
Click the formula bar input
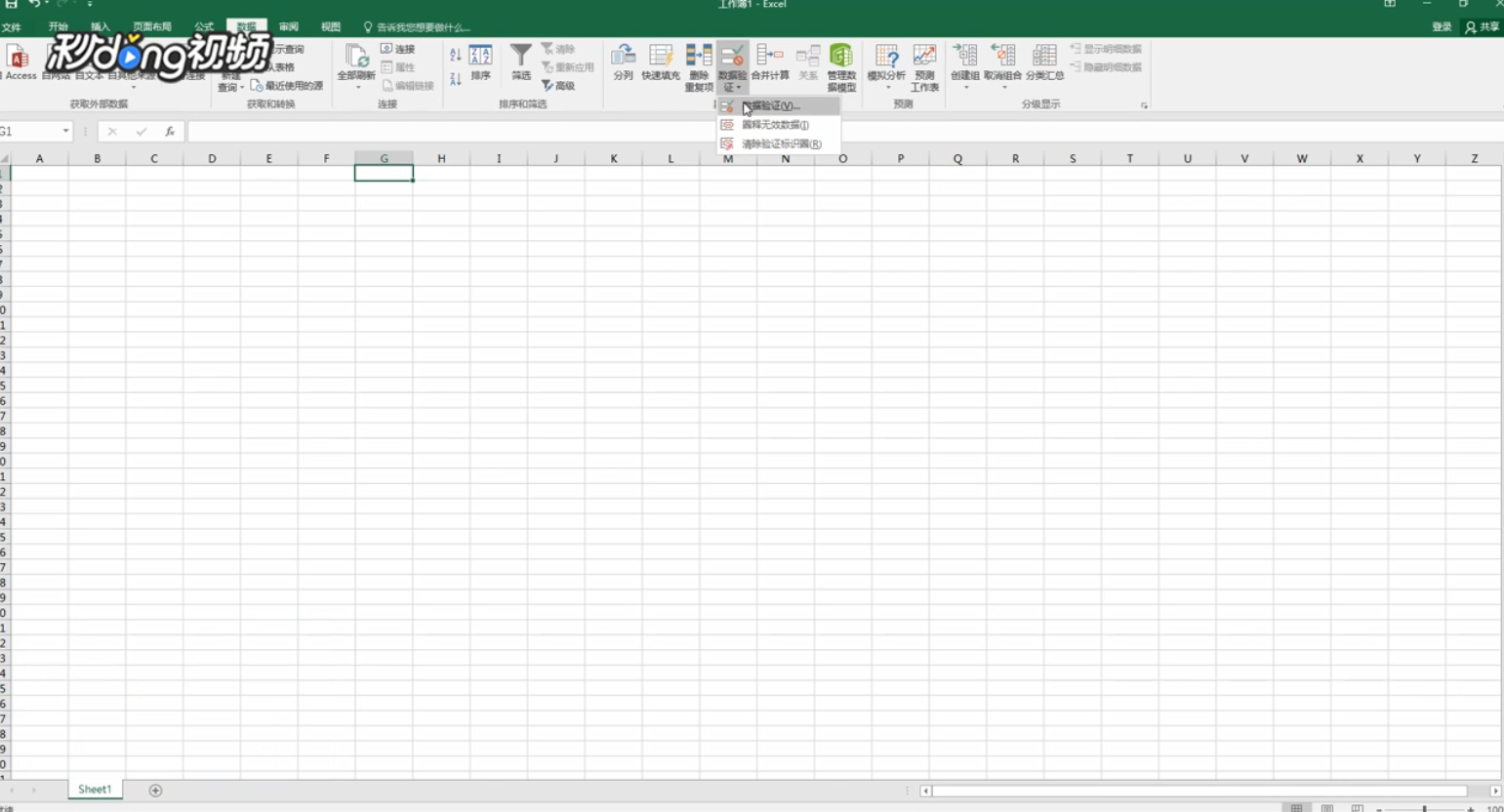click(x=844, y=131)
